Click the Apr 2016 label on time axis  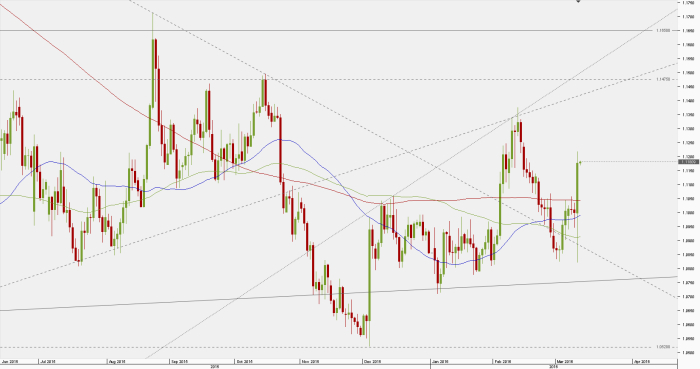[642, 361]
